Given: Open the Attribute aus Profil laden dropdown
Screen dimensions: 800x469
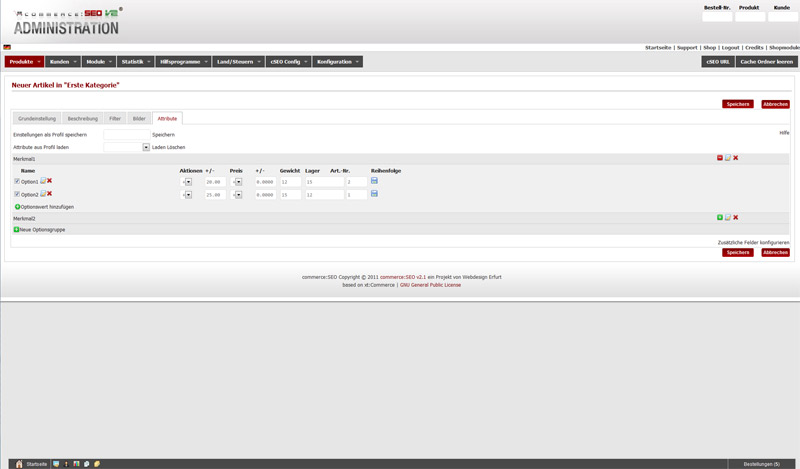Looking at the screenshot, I should pyautogui.click(x=146, y=147).
